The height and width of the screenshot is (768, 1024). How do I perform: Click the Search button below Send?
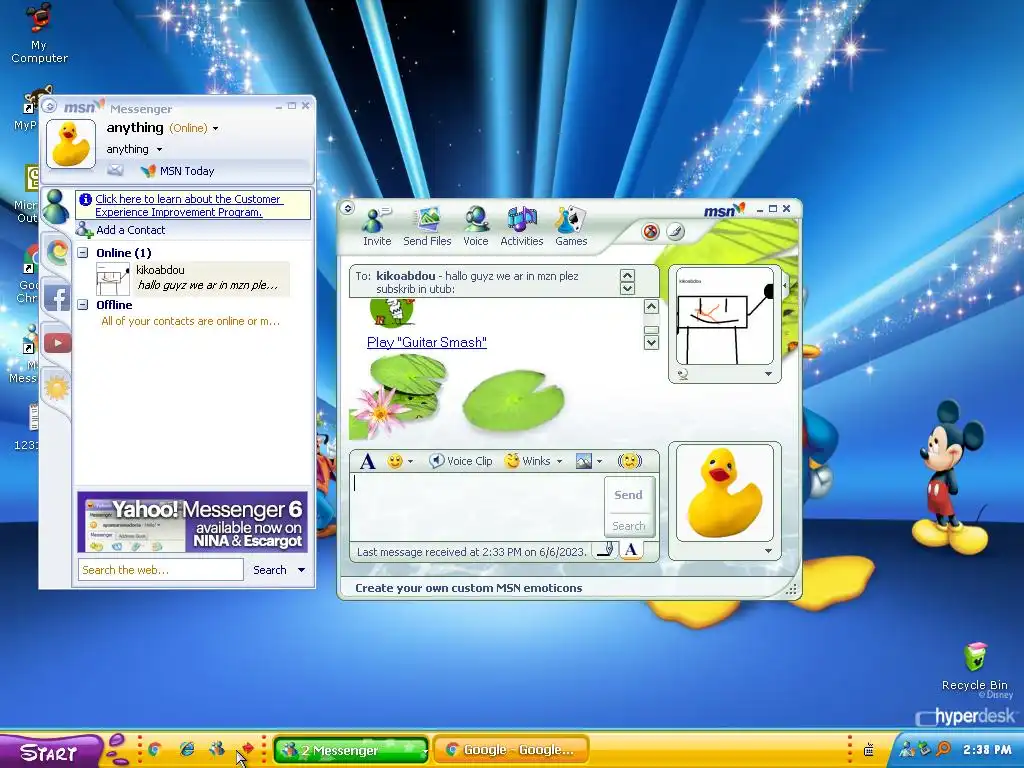[628, 526]
